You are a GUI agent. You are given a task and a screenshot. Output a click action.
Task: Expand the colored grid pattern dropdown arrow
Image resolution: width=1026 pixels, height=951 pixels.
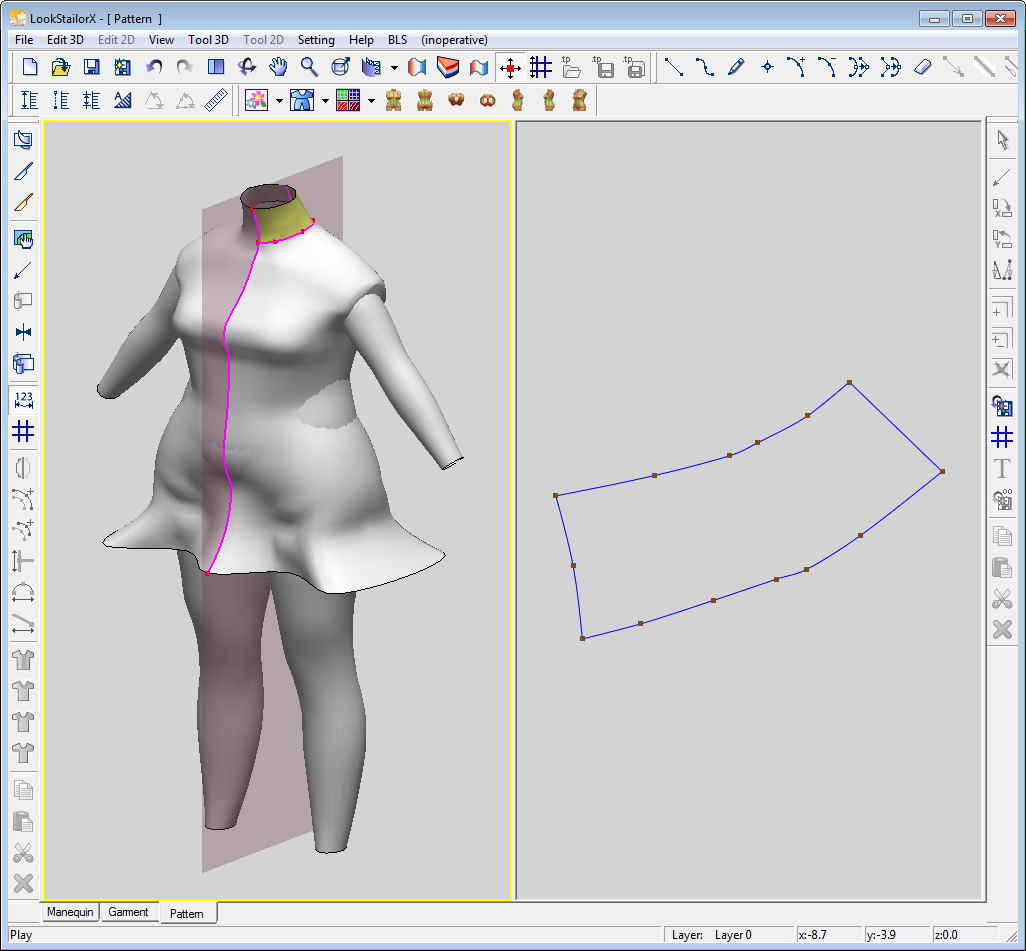point(371,101)
